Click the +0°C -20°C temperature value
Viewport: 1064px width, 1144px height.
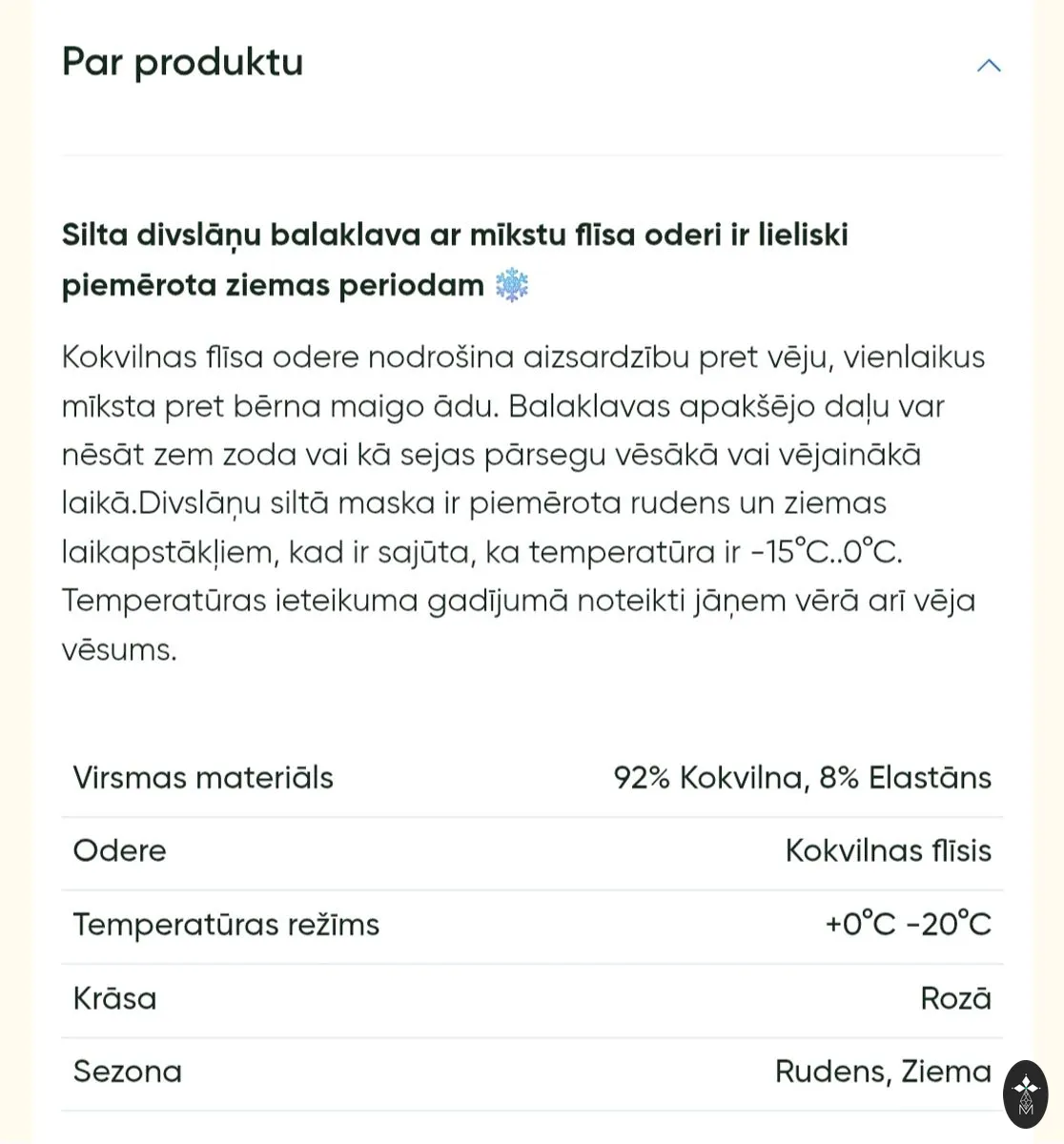[909, 924]
